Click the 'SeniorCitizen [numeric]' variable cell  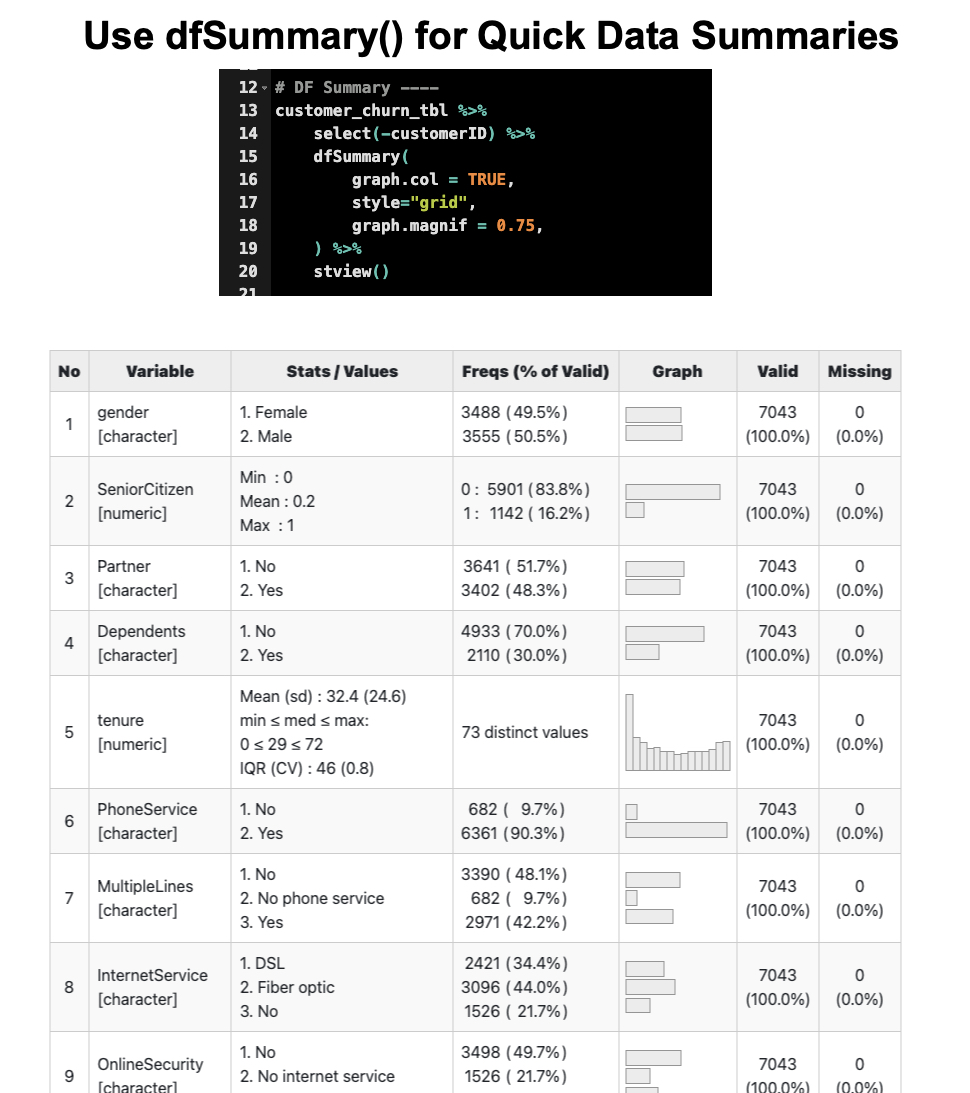tap(160, 501)
